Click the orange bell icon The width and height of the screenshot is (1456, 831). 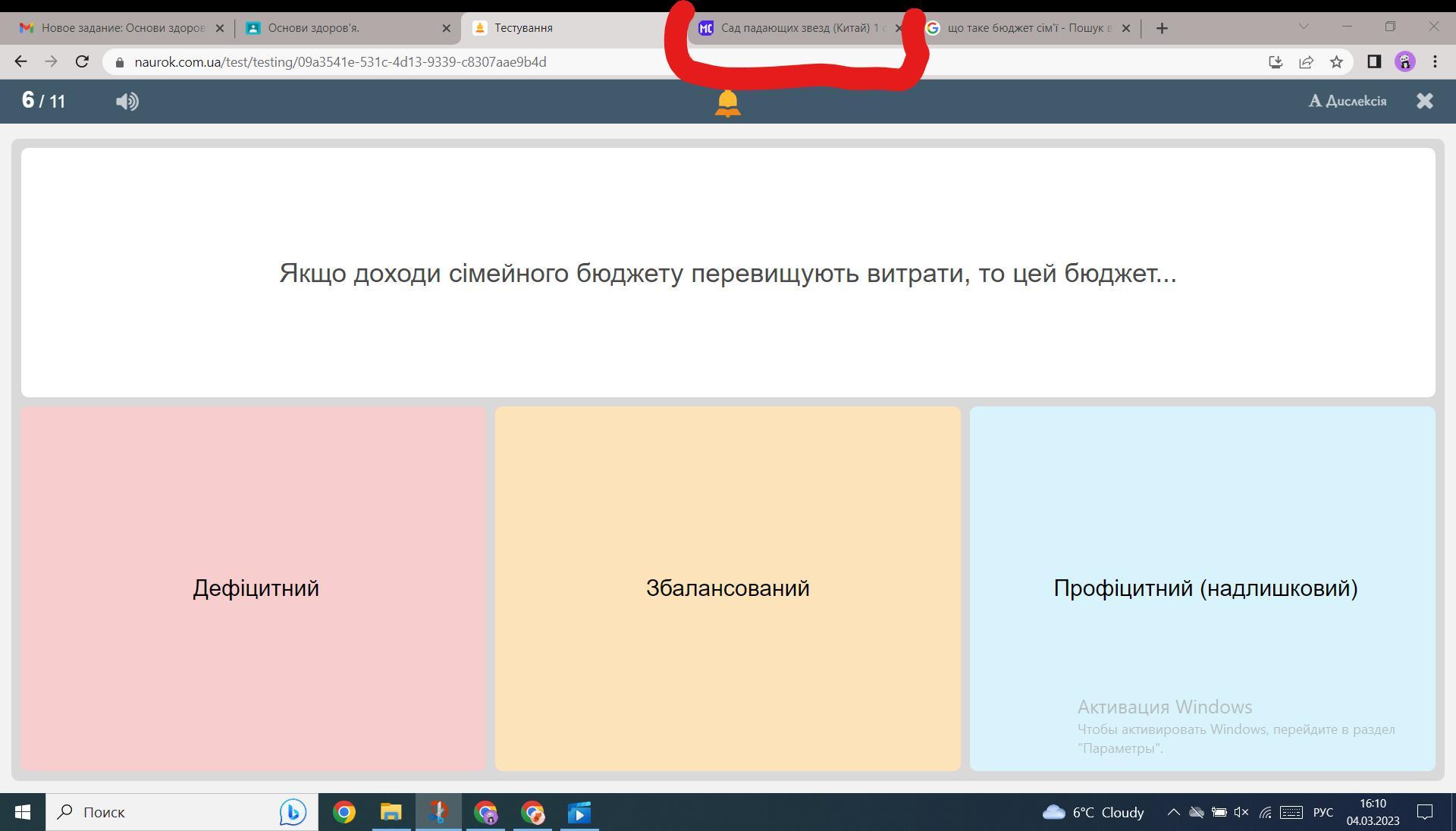tap(727, 103)
